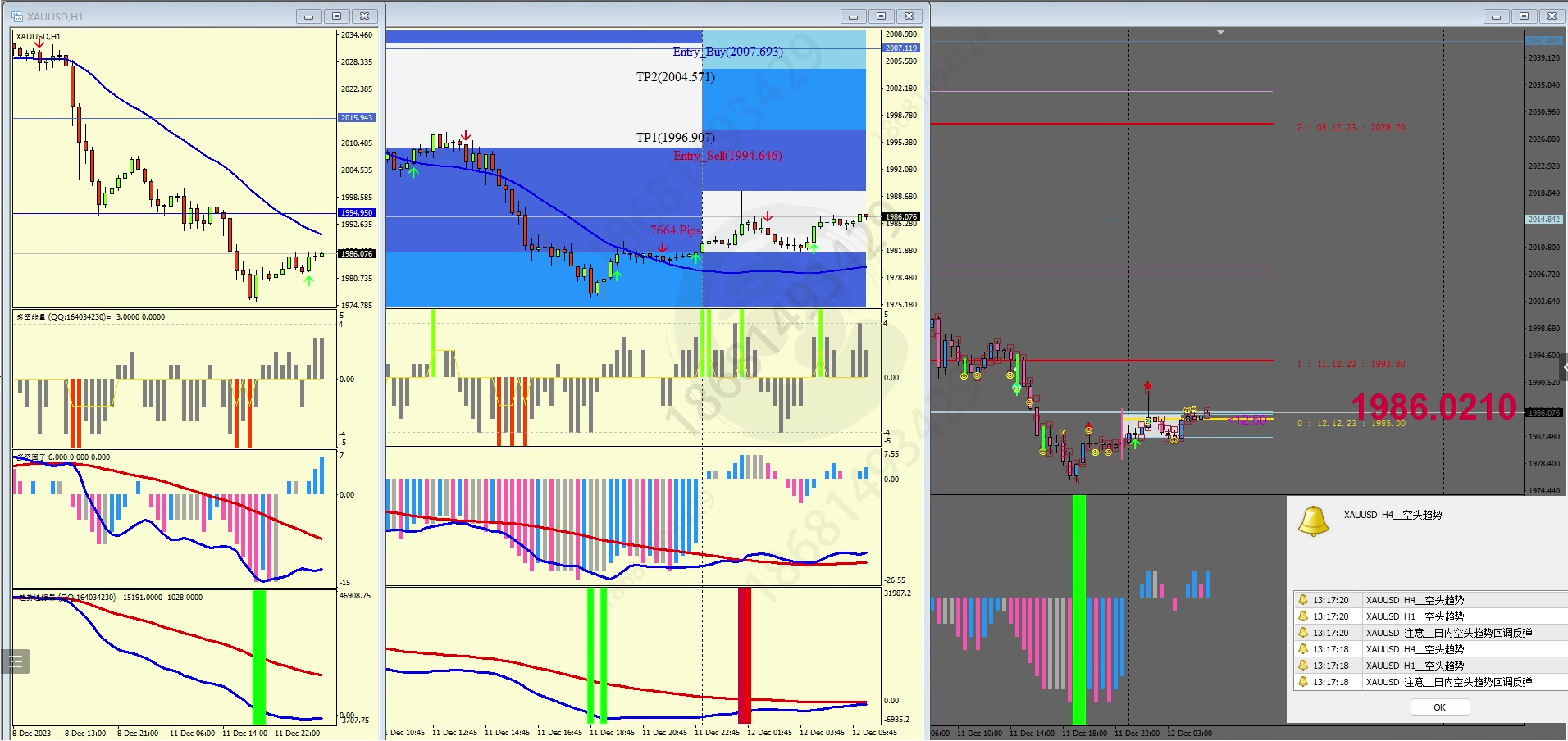This screenshot has width=1568, height=741.
Task: Restore the middle chart window
Action: tap(881, 16)
